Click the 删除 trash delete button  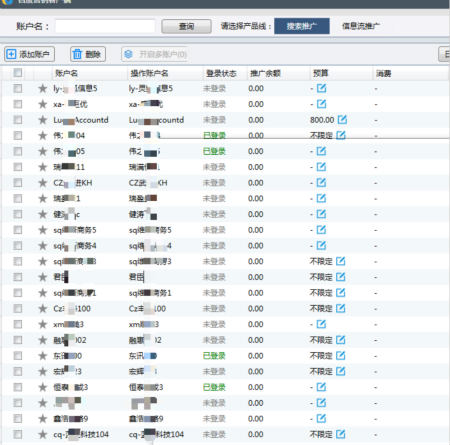(88, 54)
